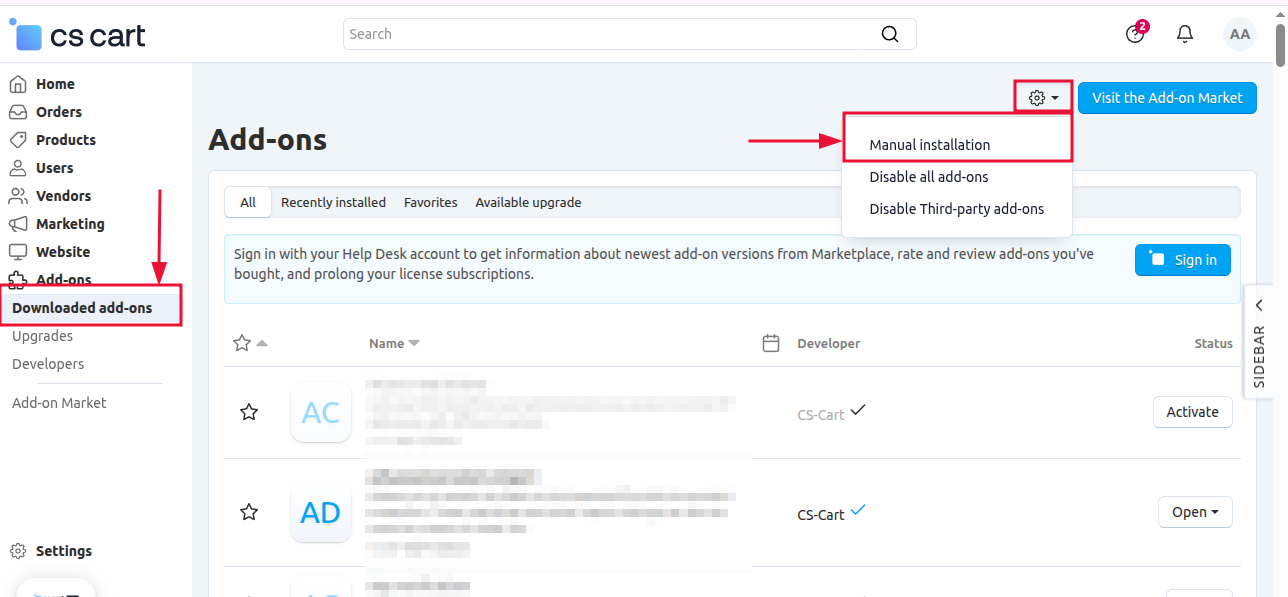
Task: Open the calendar icon next to Developer
Action: pos(771,342)
